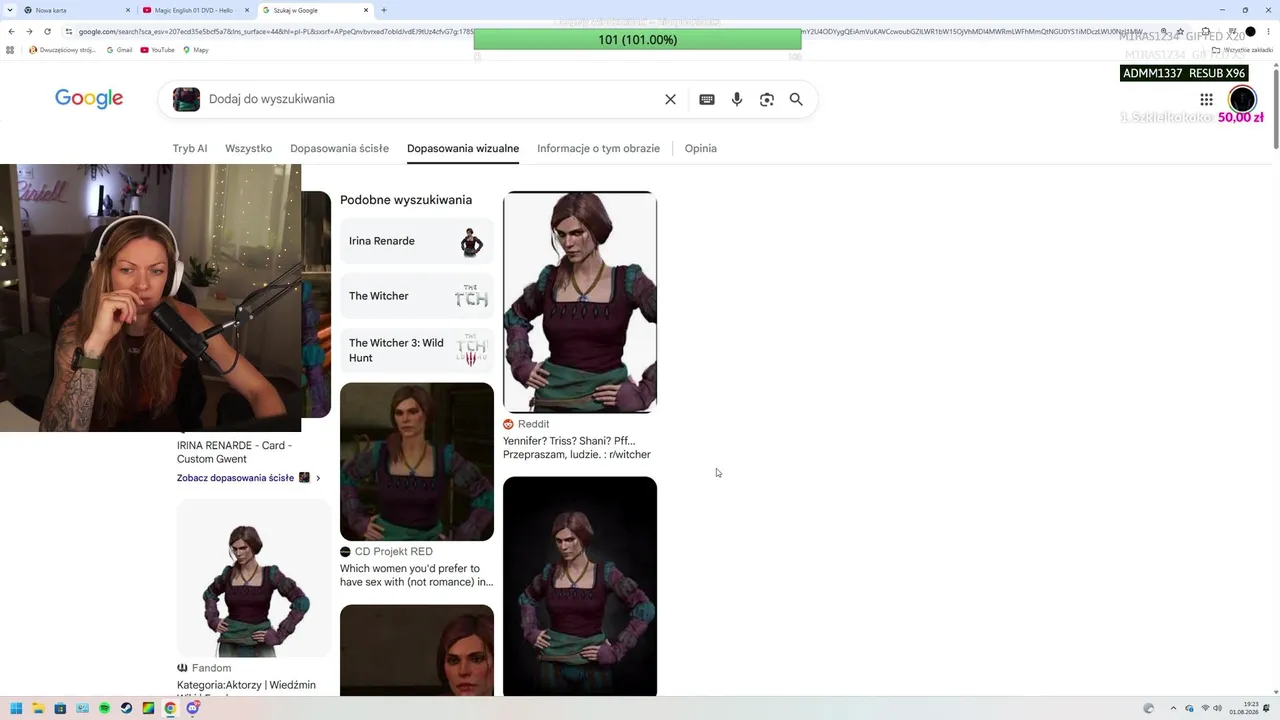Open Steam from the taskbar
Image resolution: width=1280 pixels, height=720 pixels.
126,709
